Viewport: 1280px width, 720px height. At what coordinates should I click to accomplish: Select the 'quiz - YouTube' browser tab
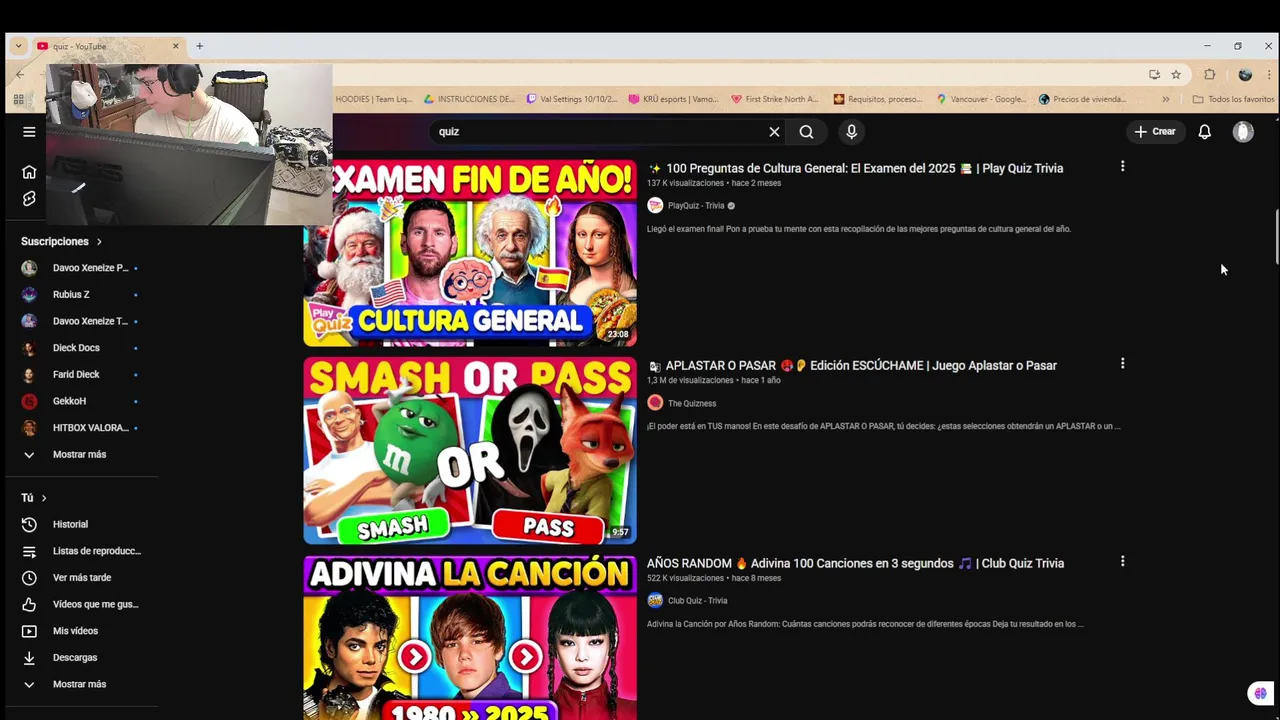point(108,46)
